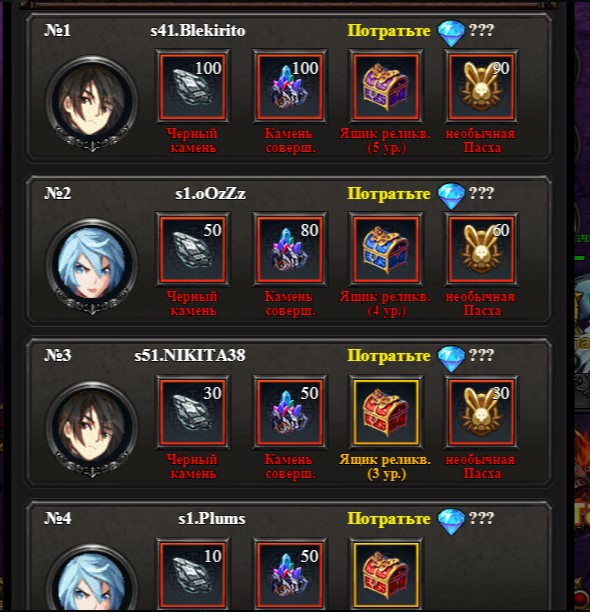Click s51.NIKITA38's dark-haired avatar portrait
590x612 pixels.
[x=92, y=429]
